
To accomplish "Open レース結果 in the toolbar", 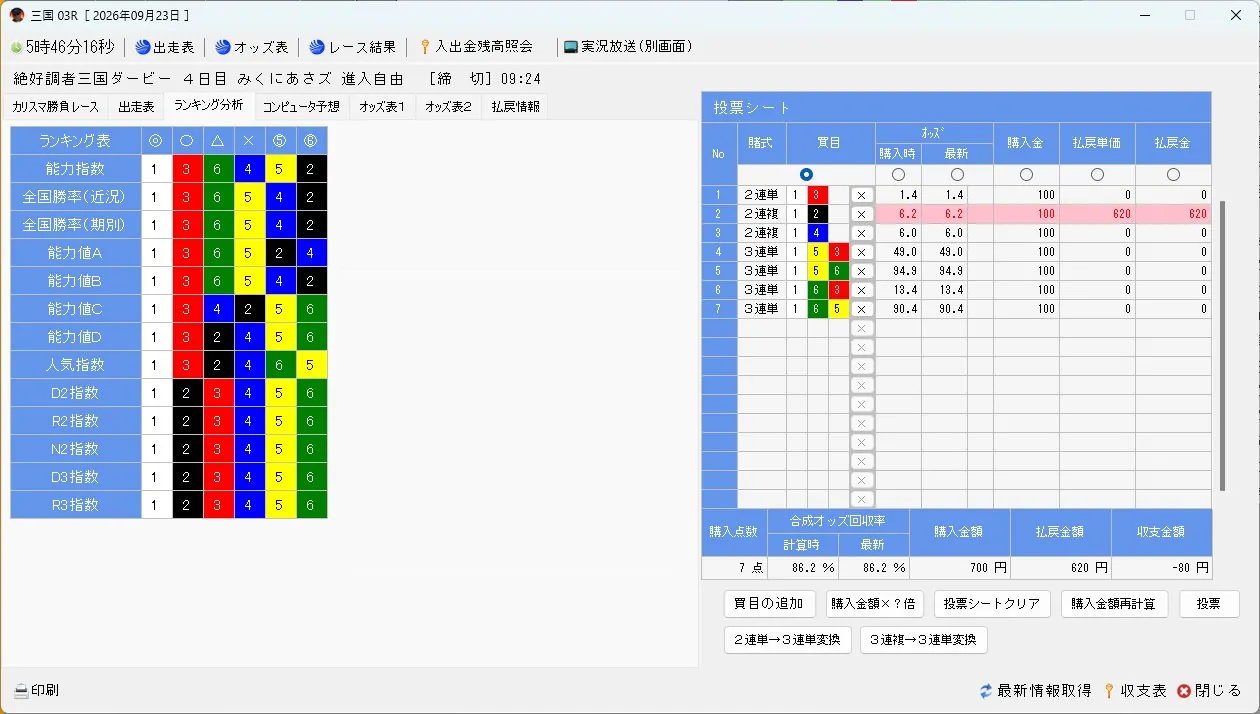I will [x=353, y=47].
